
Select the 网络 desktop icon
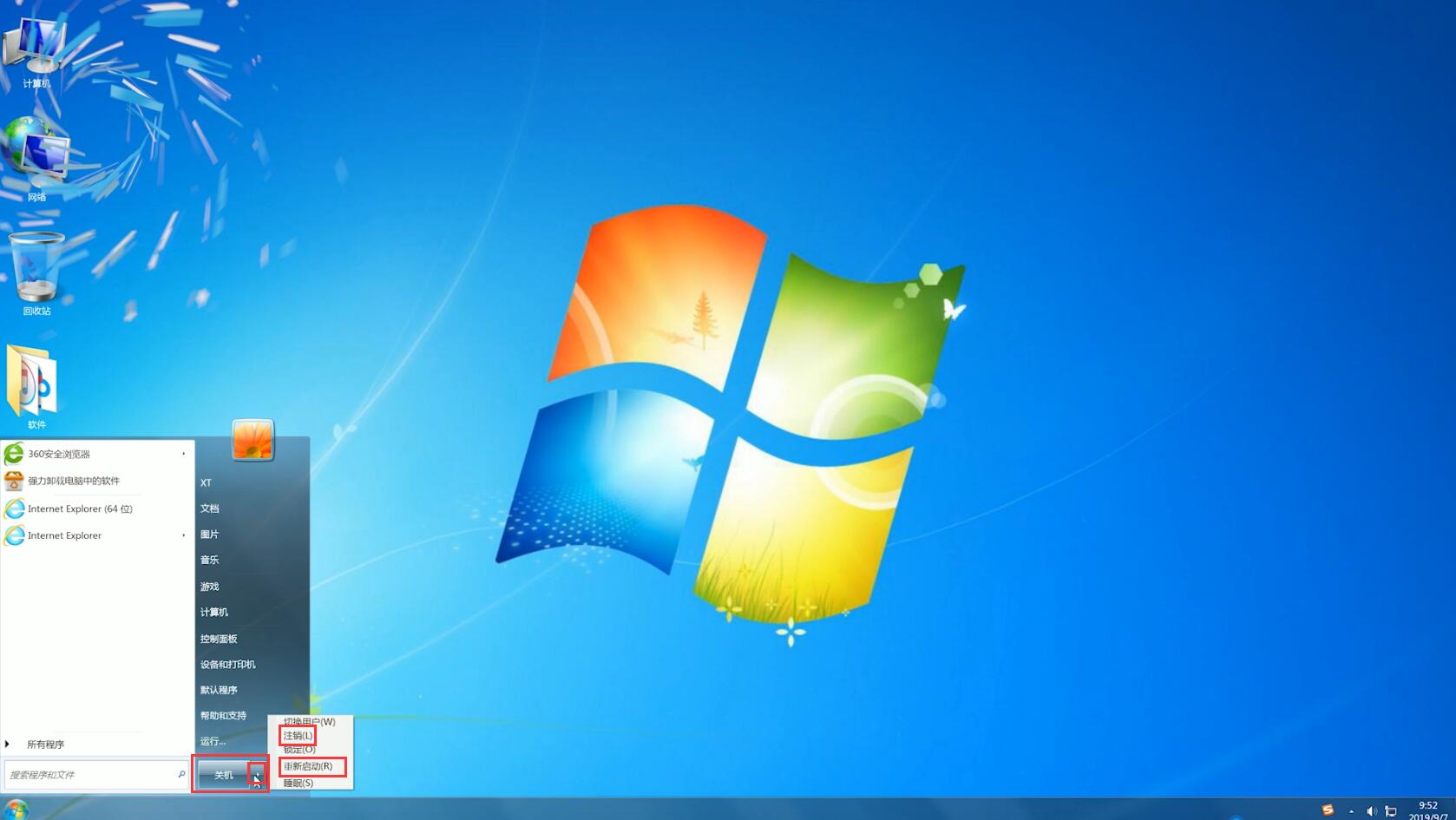pos(36,159)
